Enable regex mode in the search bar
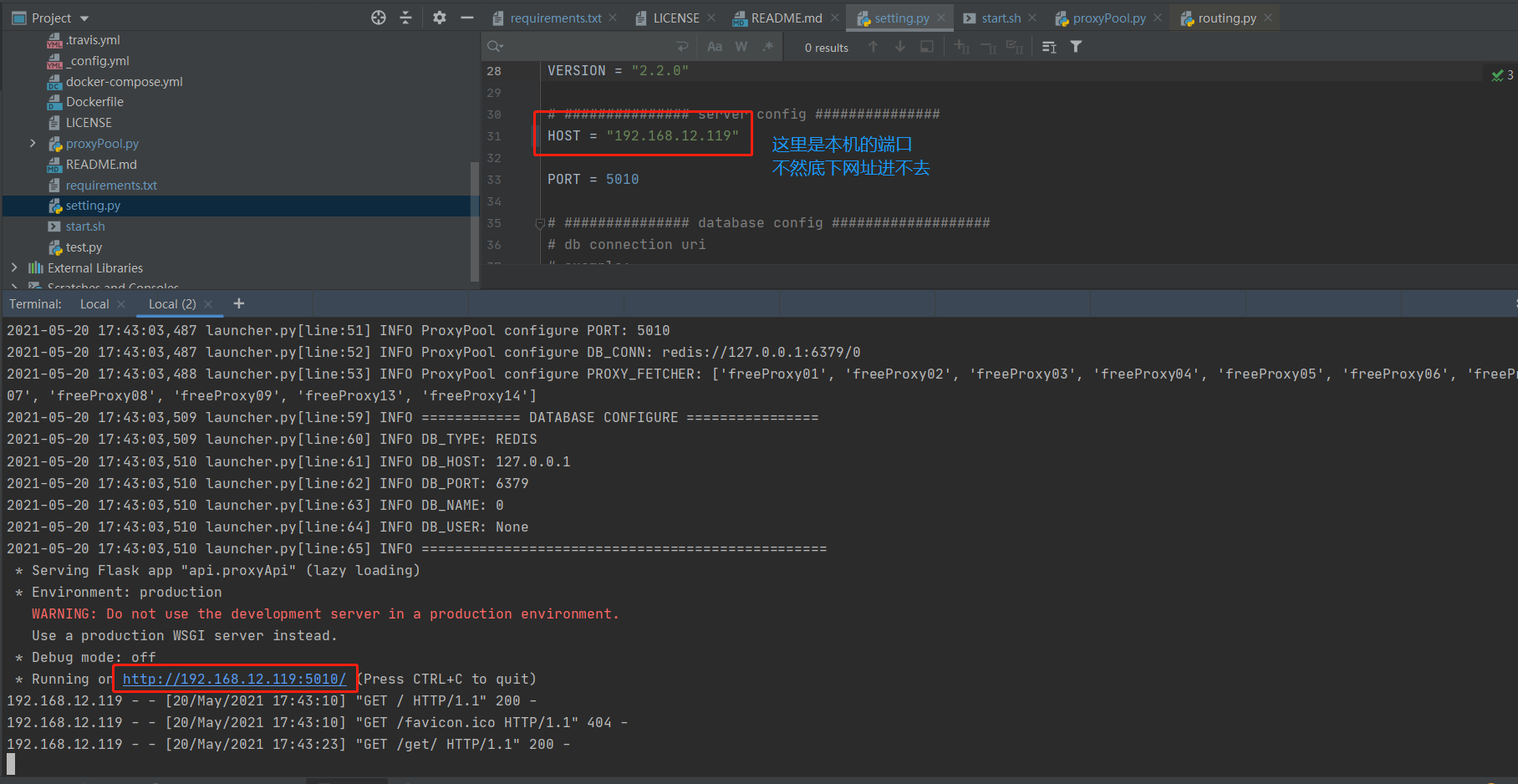The image size is (1518, 784). click(768, 47)
